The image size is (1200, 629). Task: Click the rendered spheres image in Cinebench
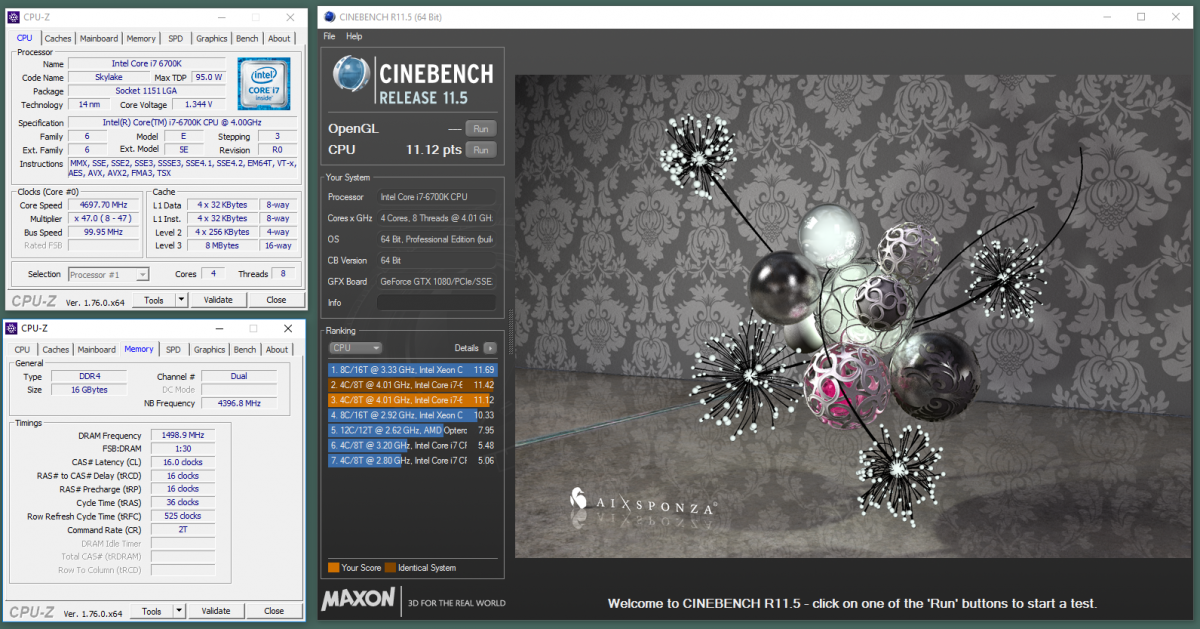click(x=853, y=316)
